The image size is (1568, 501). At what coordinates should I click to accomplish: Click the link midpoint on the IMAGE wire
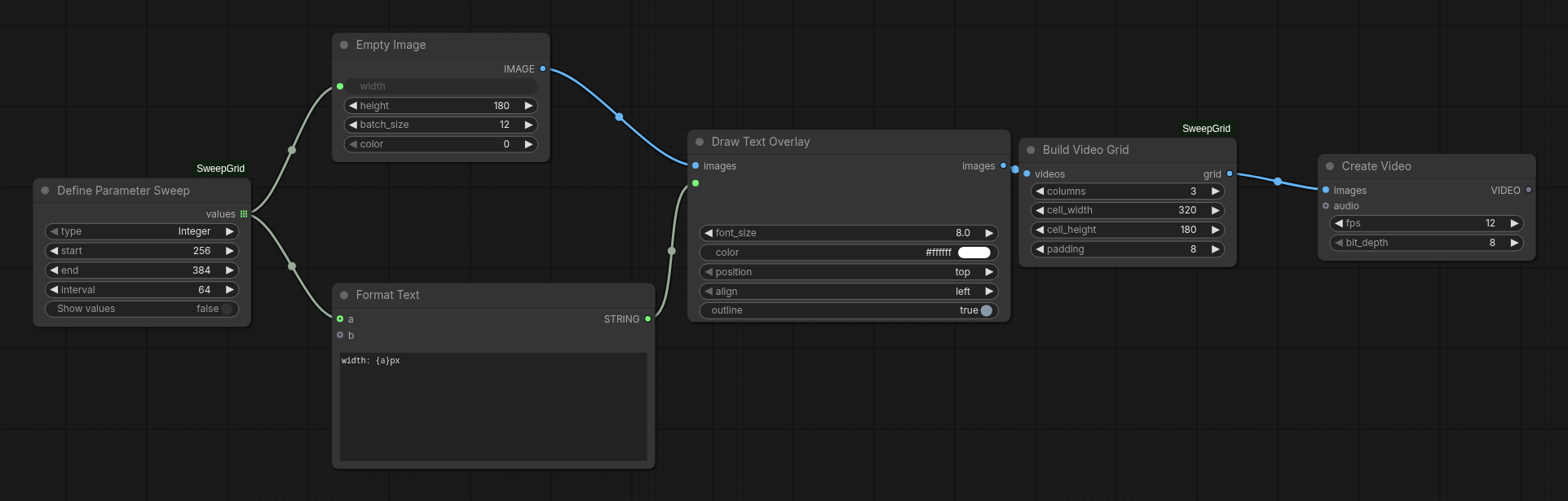click(620, 117)
